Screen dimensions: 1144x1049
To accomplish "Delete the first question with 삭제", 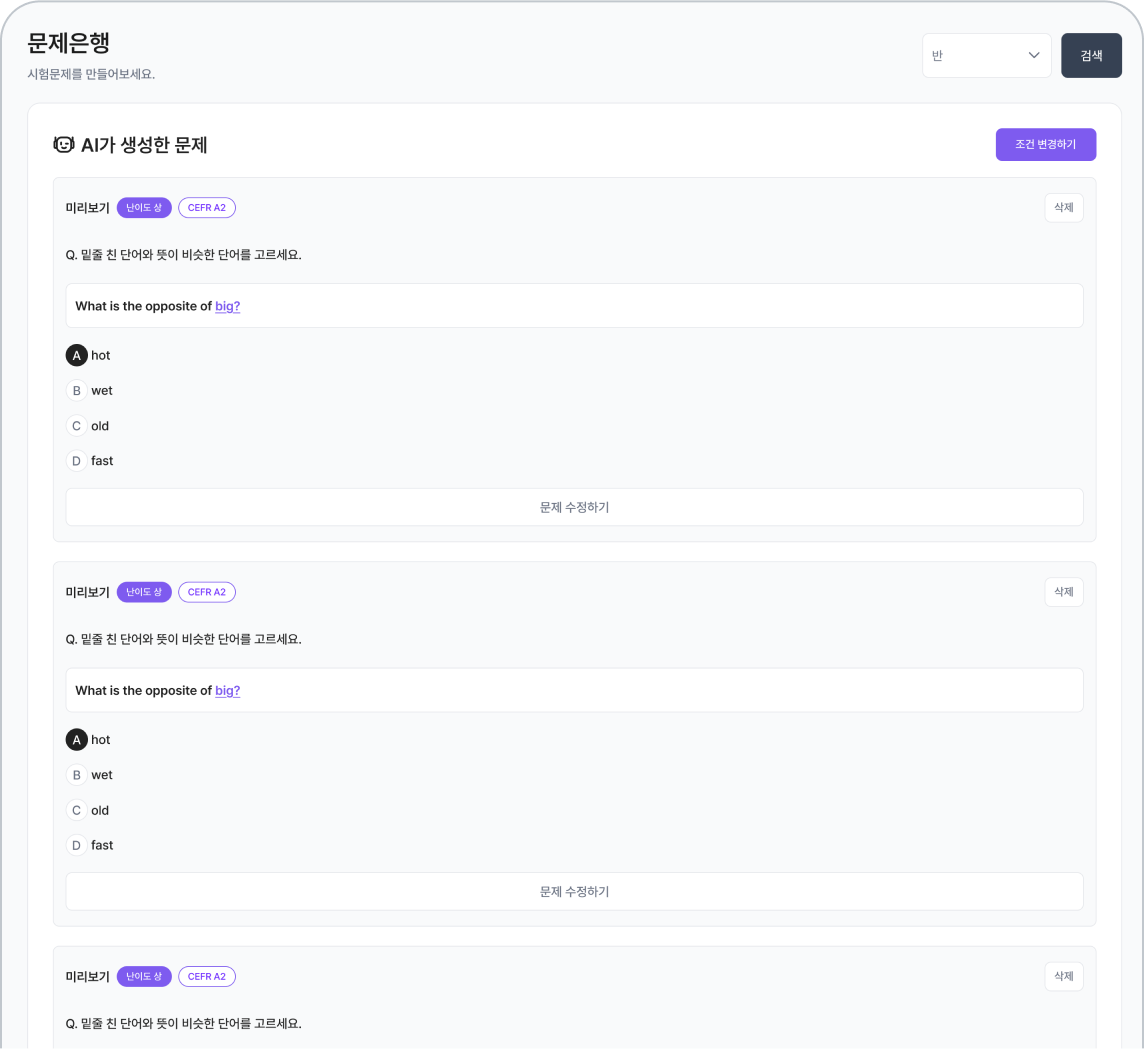I will 1063,208.
